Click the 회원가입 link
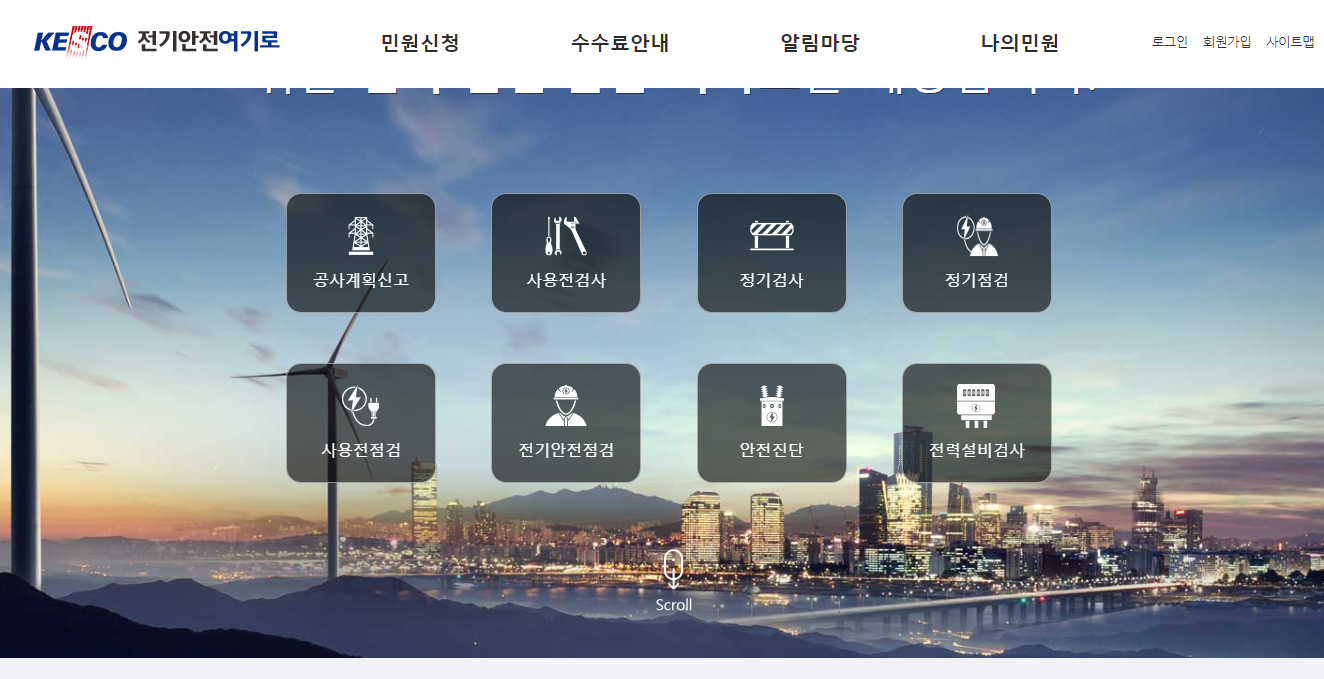Screen dimensions: 1324x679 pyautogui.click(x=1225, y=41)
